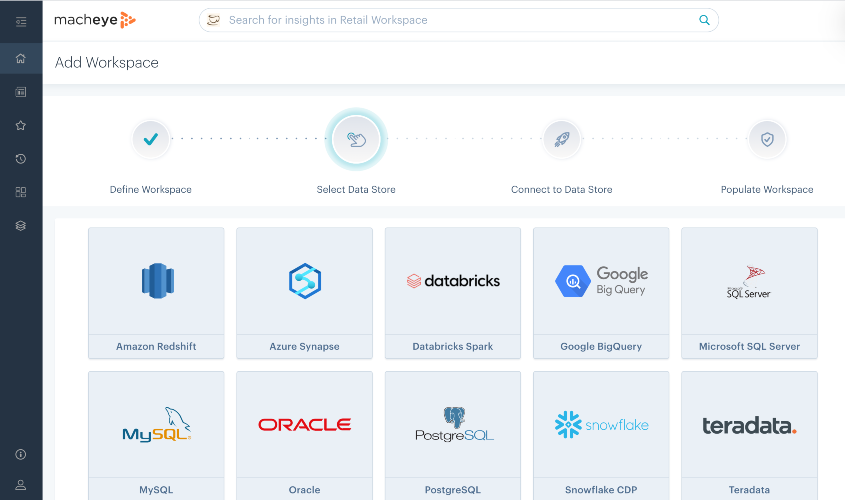Select the Oracle data store card
The width and height of the screenshot is (845, 500).
click(304, 435)
